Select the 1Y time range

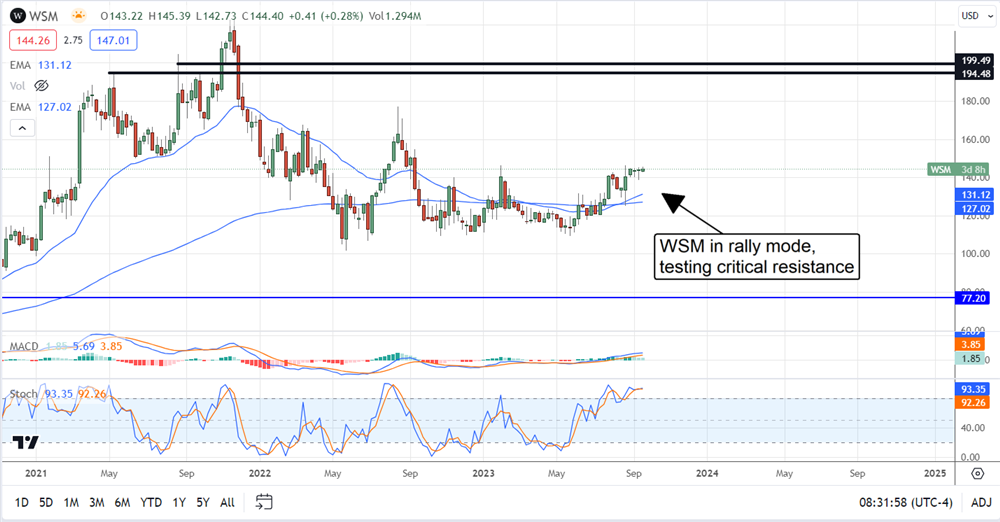tap(179, 503)
